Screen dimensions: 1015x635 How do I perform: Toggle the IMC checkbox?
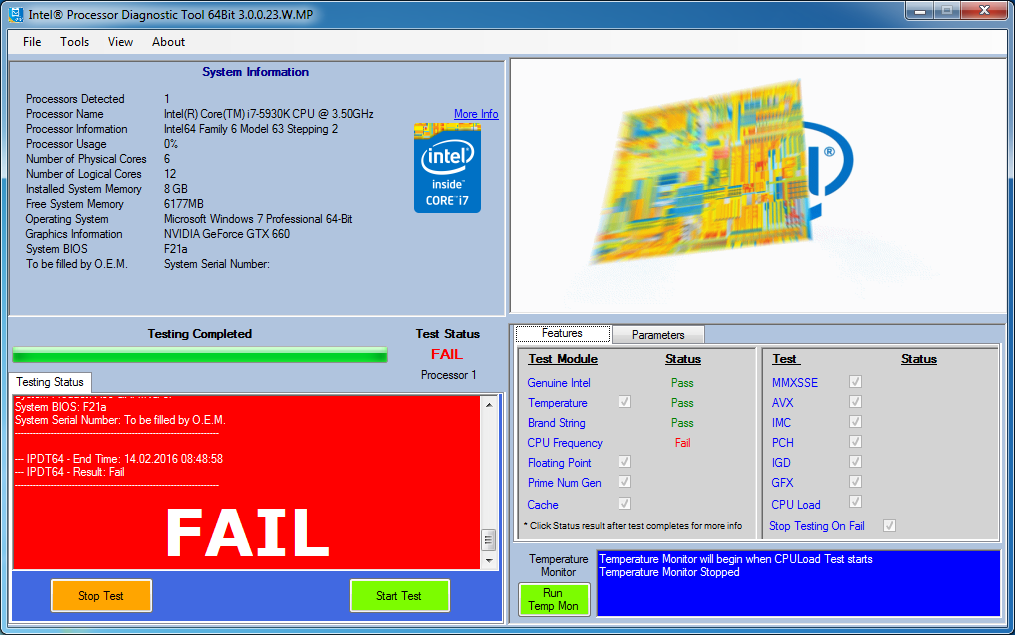855,422
